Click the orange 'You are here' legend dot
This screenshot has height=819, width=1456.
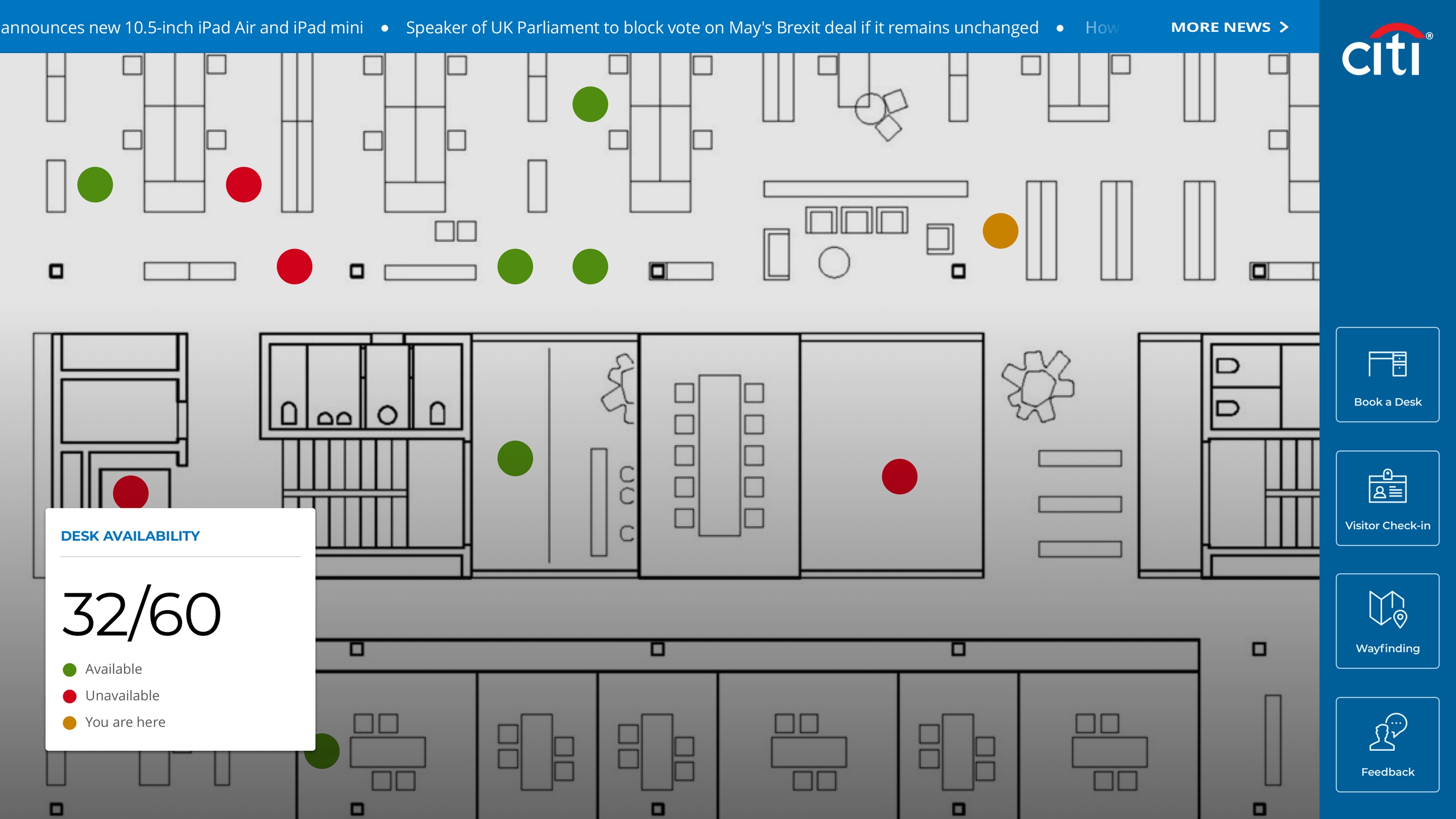[x=69, y=722]
